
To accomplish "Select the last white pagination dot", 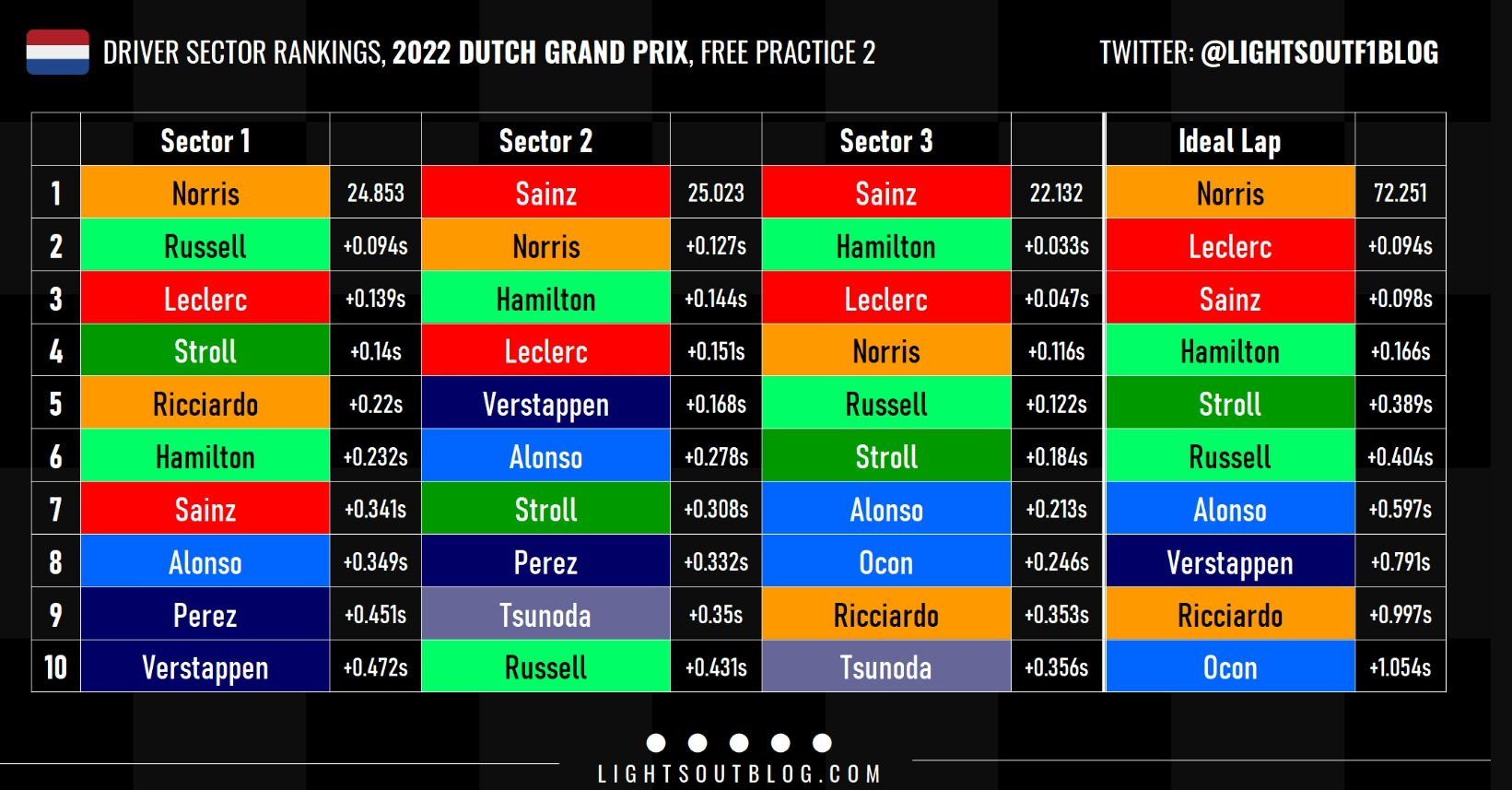I will 822,743.
